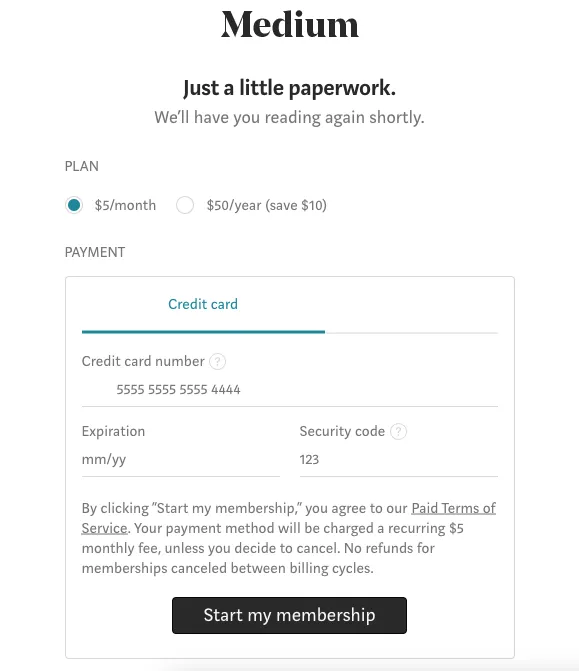Click the Start my membership button
Image resolution: width=579 pixels, height=671 pixels.
tap(289, 615)
